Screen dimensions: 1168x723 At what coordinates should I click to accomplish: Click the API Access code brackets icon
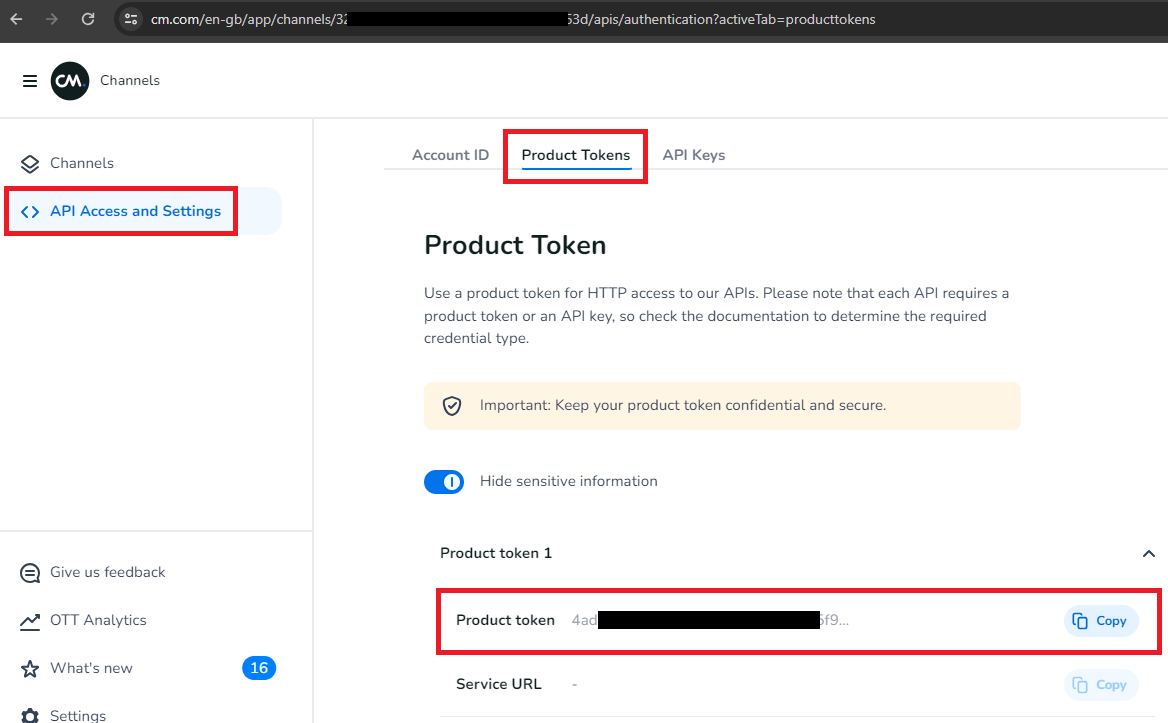[x=30, y=211]
